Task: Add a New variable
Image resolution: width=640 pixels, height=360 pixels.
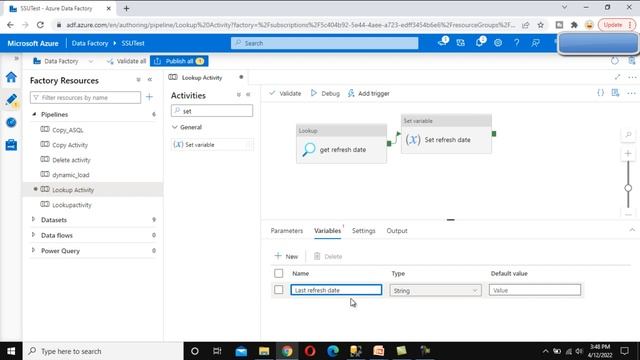Action: pos(287,256)
